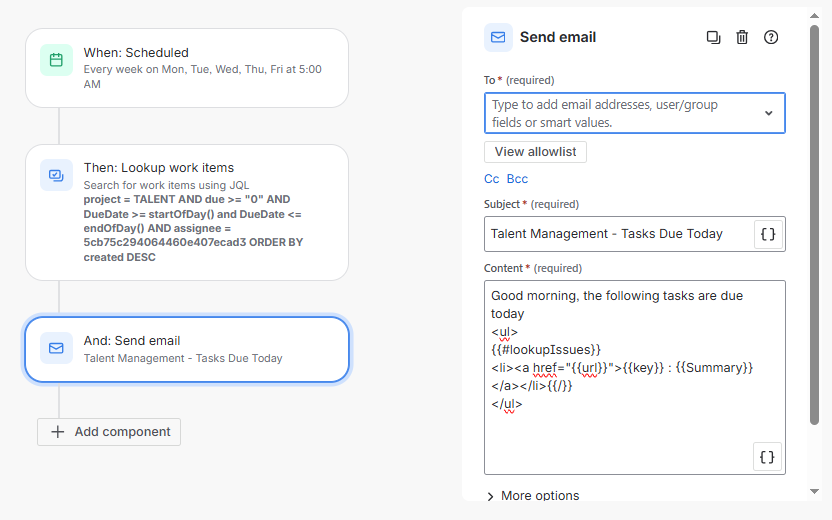The height and width of the screenshot is (520, 832).
Task: Click the plus icon in Add component
Action: point(57,432)
